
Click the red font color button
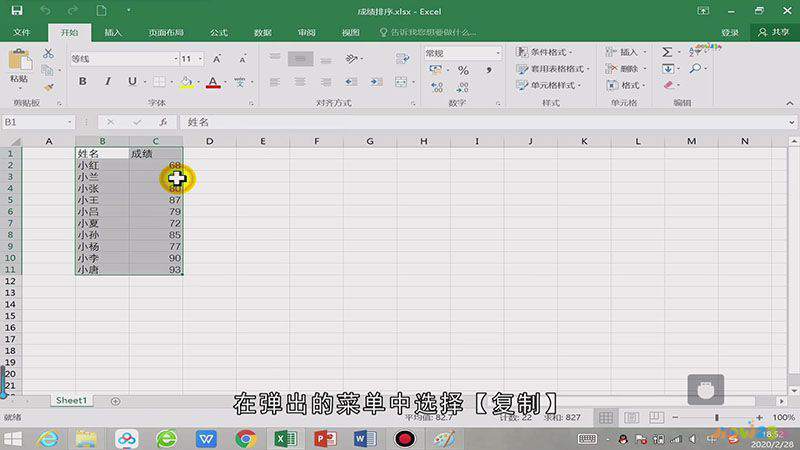tap(213, 82)
